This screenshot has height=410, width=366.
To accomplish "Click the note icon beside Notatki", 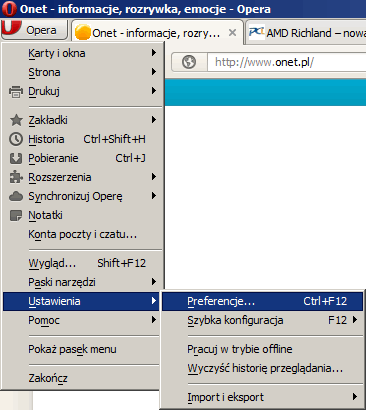I will pyautogui.click(x=16, y=216).
